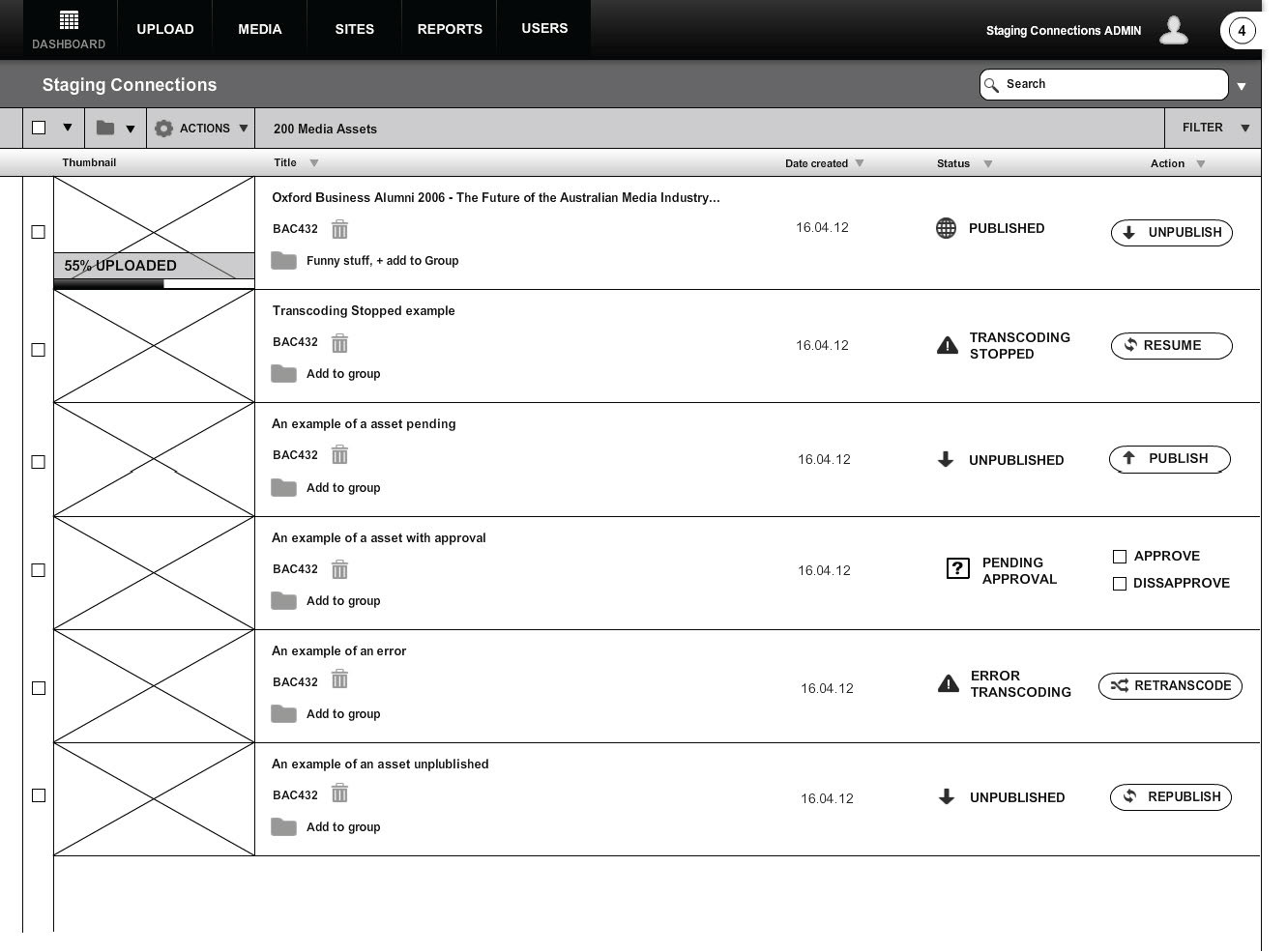Select checkbox for example of an error
This screenshot has height=952, width=1287.
(39, 688)
